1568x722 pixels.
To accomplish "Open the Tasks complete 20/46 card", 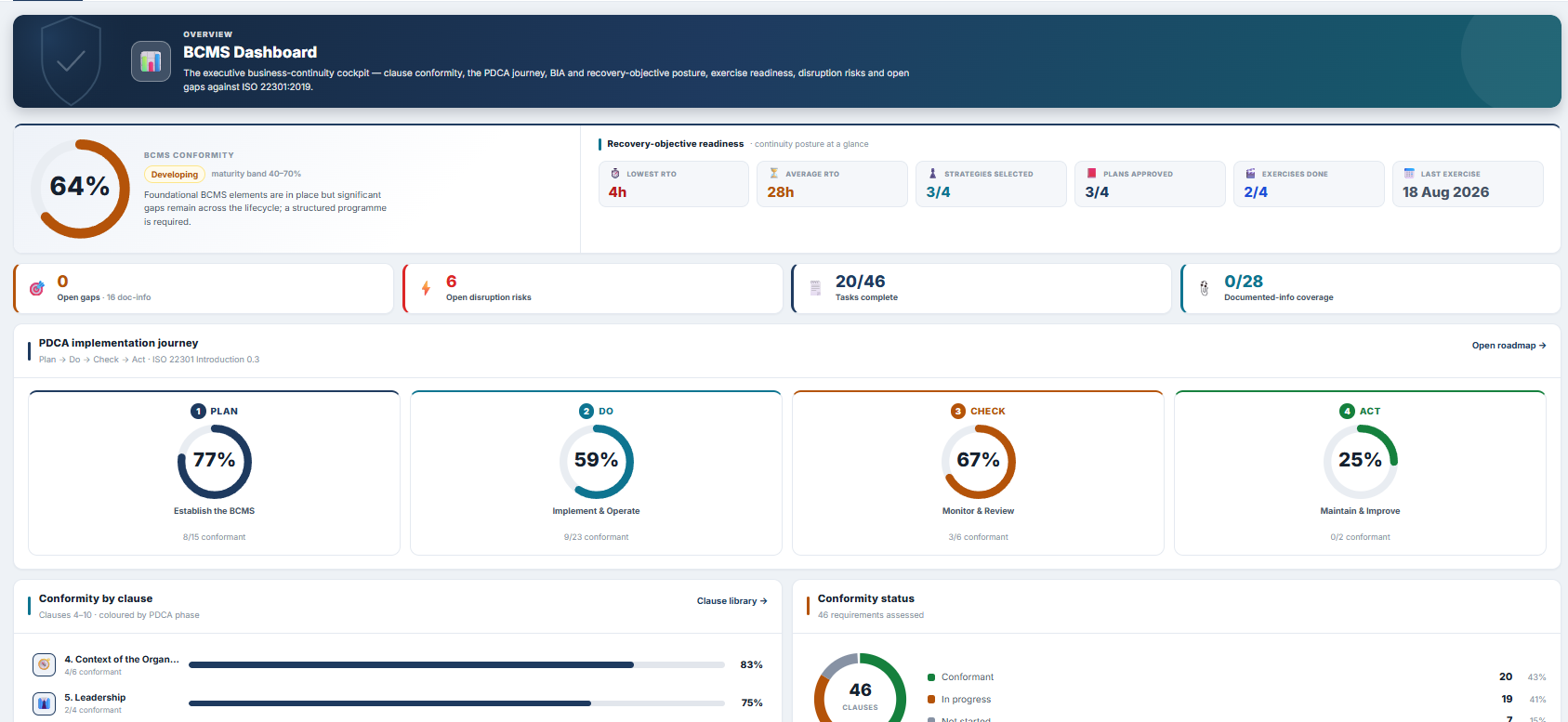I will coord(982,289).
